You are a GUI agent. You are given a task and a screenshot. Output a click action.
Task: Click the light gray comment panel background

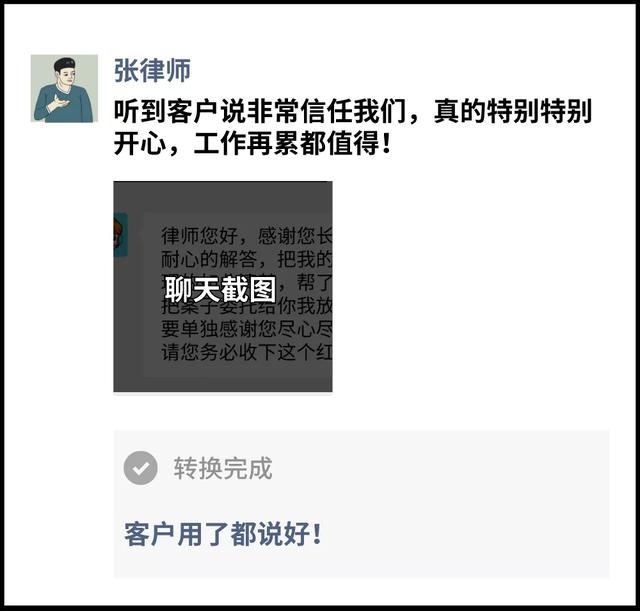click(x=361, y=504)
